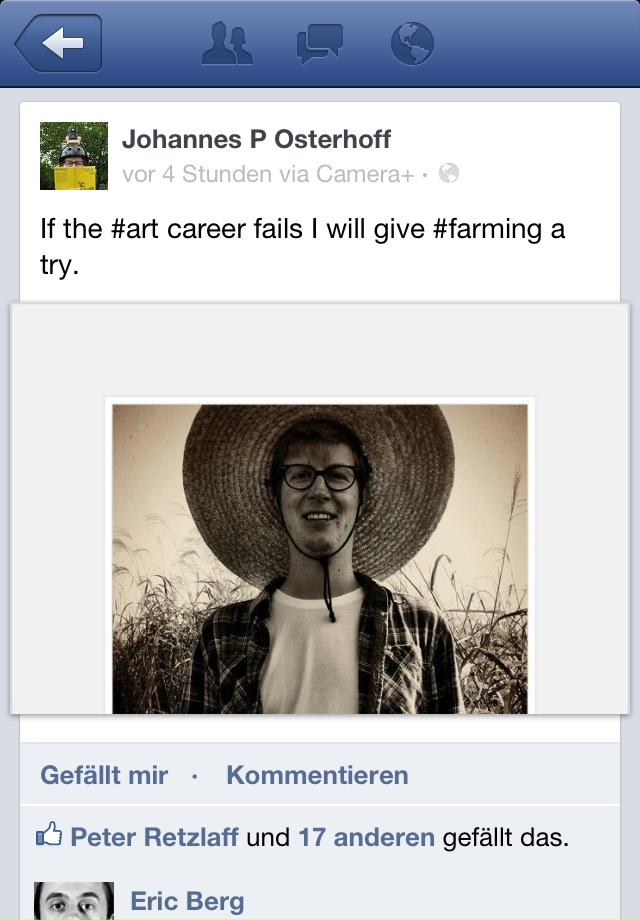Tap the public privacy globe icon
The image size is (640, 920).
tap(449, 173)
